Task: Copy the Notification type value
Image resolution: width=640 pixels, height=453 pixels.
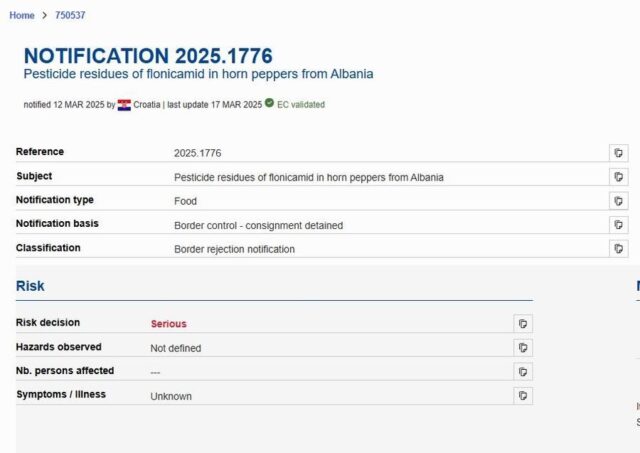Action: click(x=619, y=201)
